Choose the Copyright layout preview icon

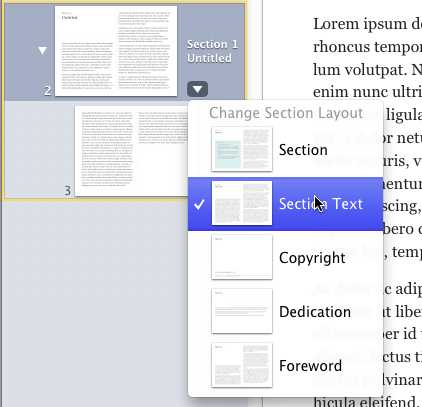point(242,257)
